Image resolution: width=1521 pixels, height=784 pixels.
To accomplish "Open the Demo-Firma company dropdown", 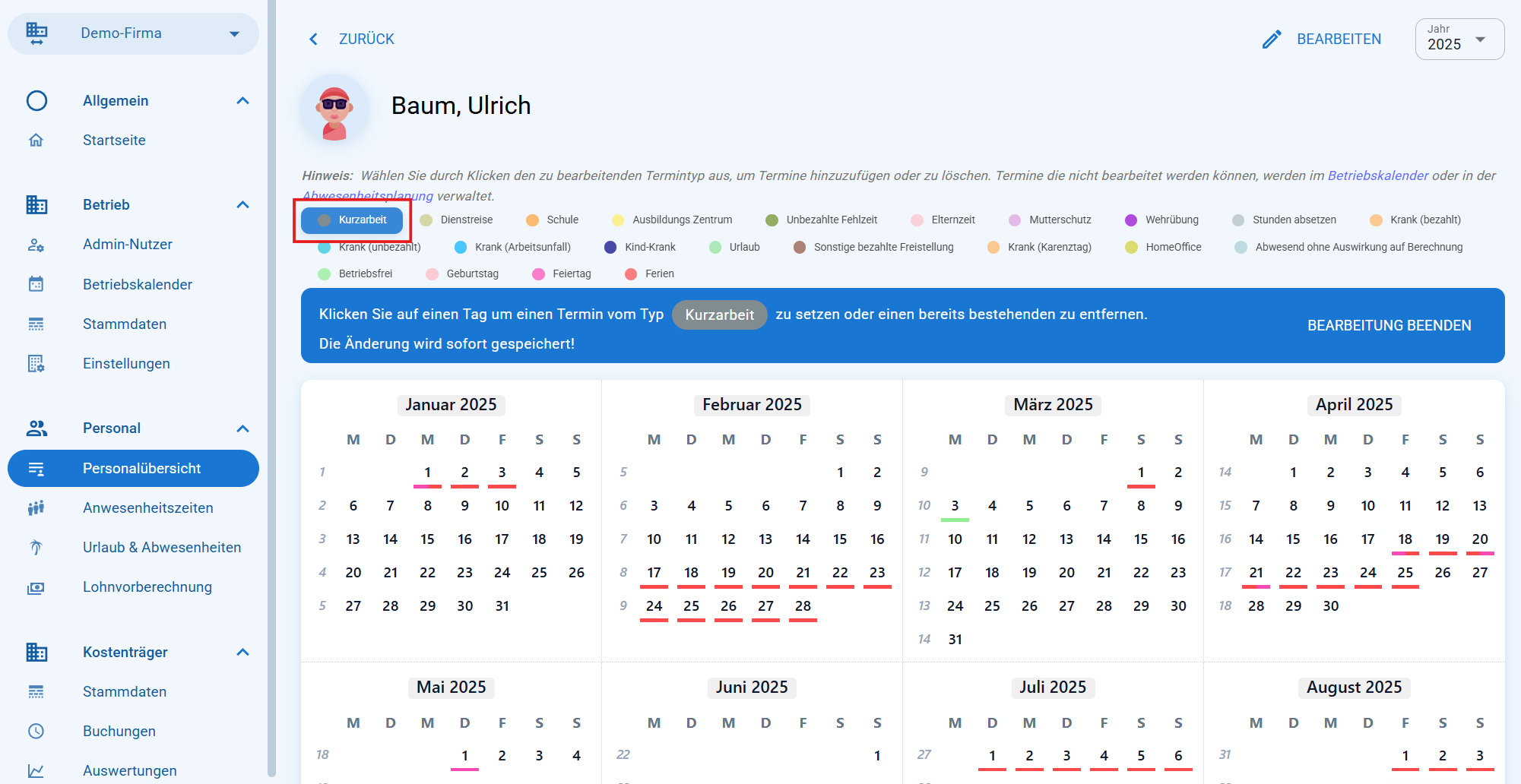I will 133,33.
